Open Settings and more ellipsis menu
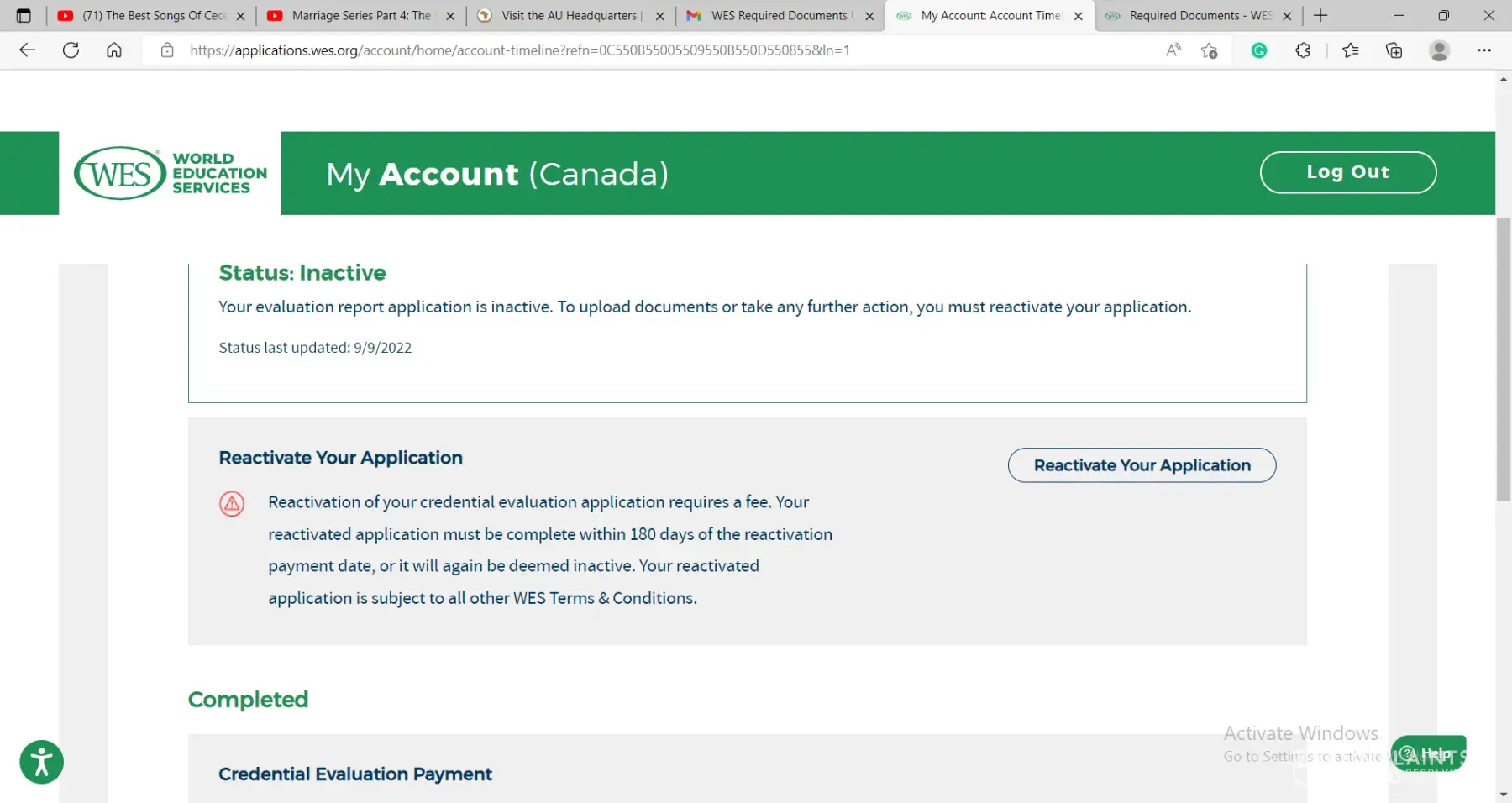This screenshot has height=803, width=1512. 1484,50
